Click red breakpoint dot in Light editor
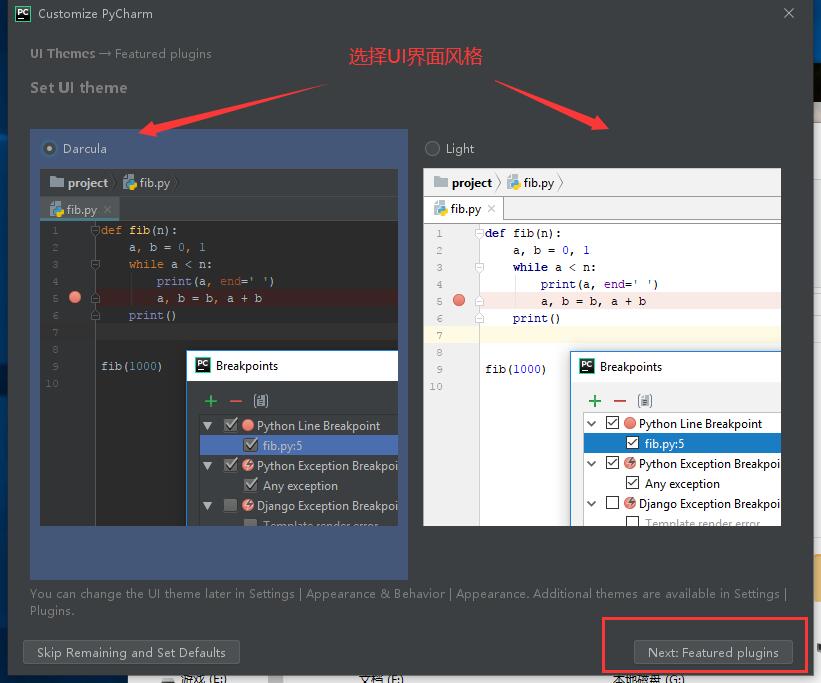Viewport: 821px width, 683px height. [x=459, y=300]
